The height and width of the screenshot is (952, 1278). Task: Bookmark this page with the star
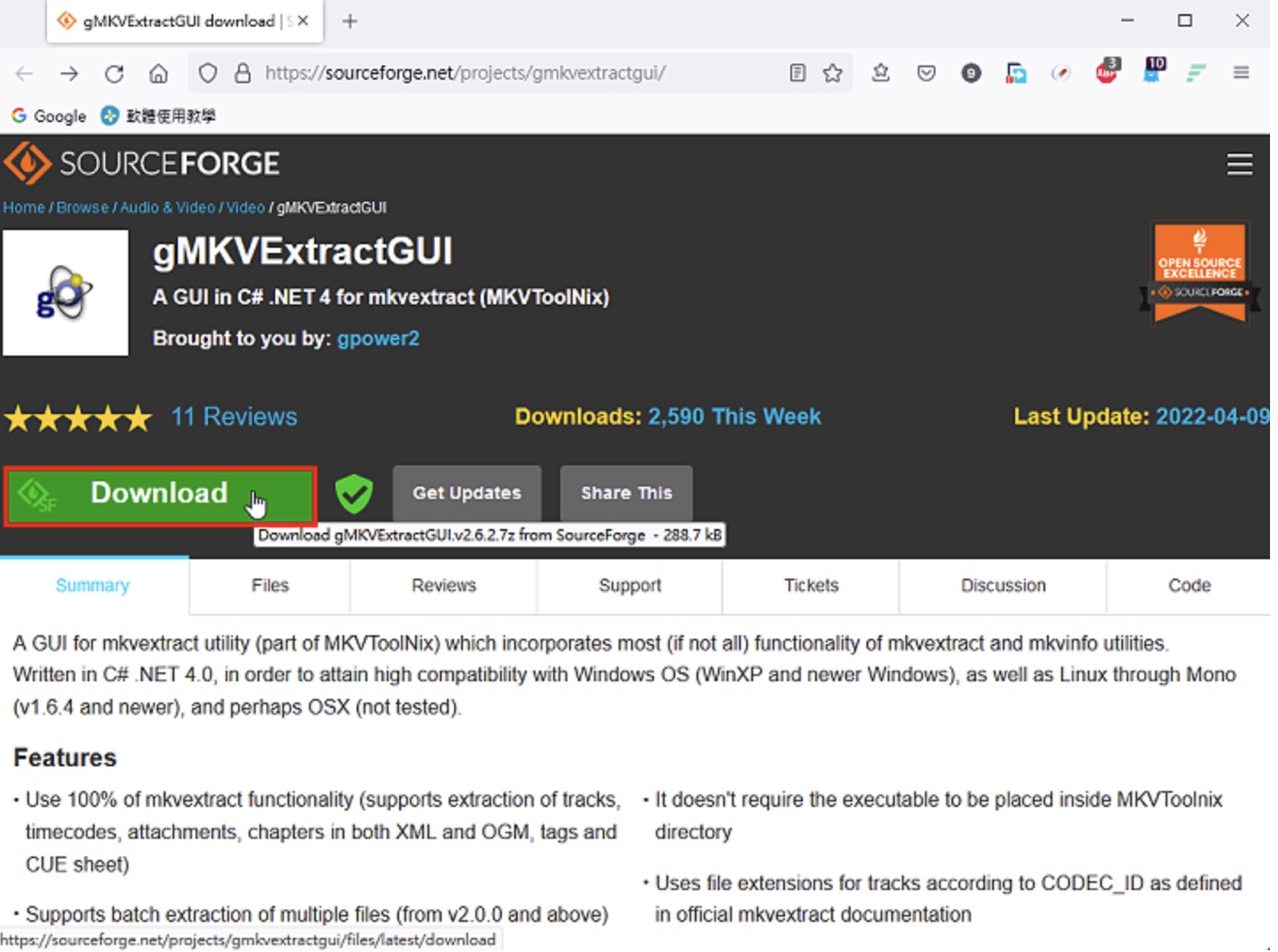(x=832, y=73)
